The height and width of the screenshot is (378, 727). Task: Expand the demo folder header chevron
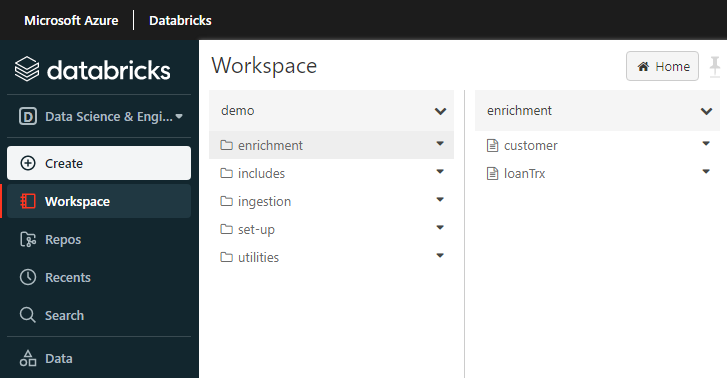[x=440, y=111]
